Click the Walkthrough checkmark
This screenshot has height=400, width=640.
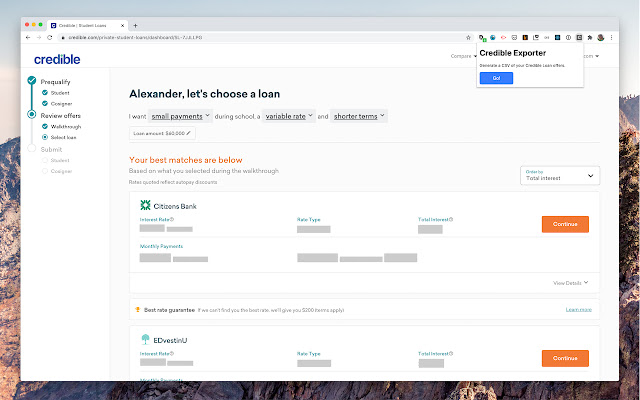45,127
